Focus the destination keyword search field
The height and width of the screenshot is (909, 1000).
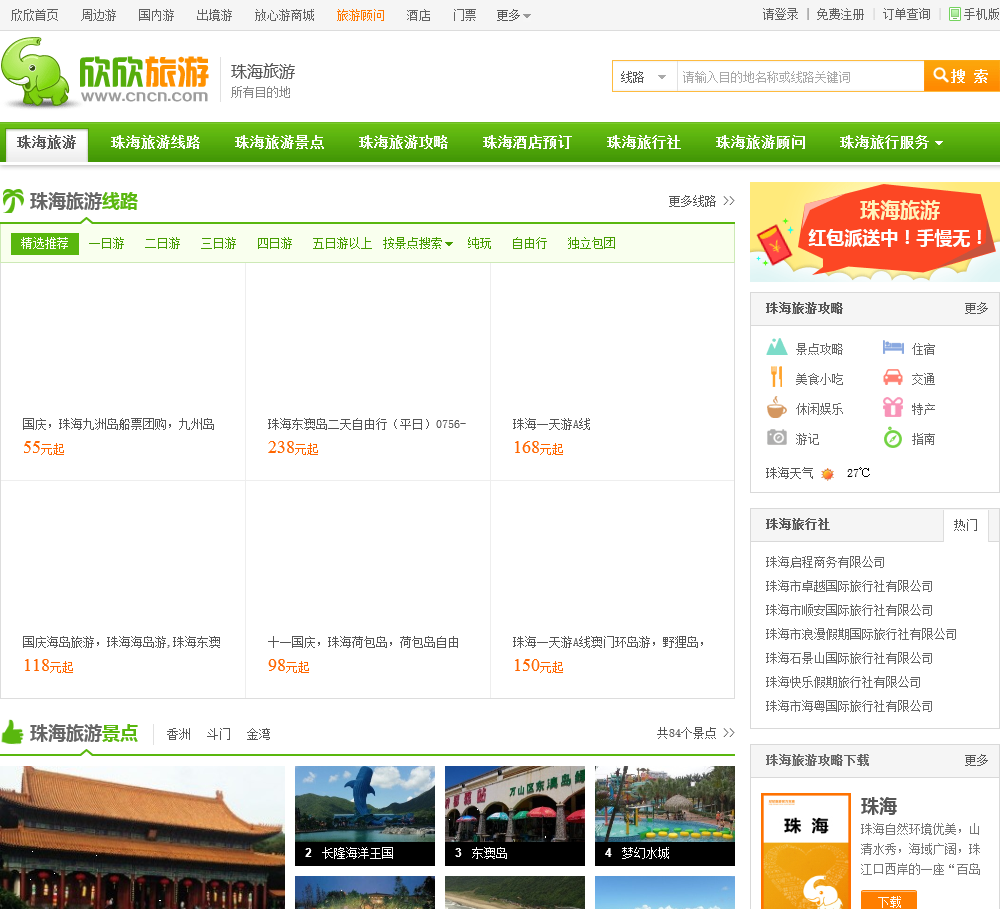[800, 77]
